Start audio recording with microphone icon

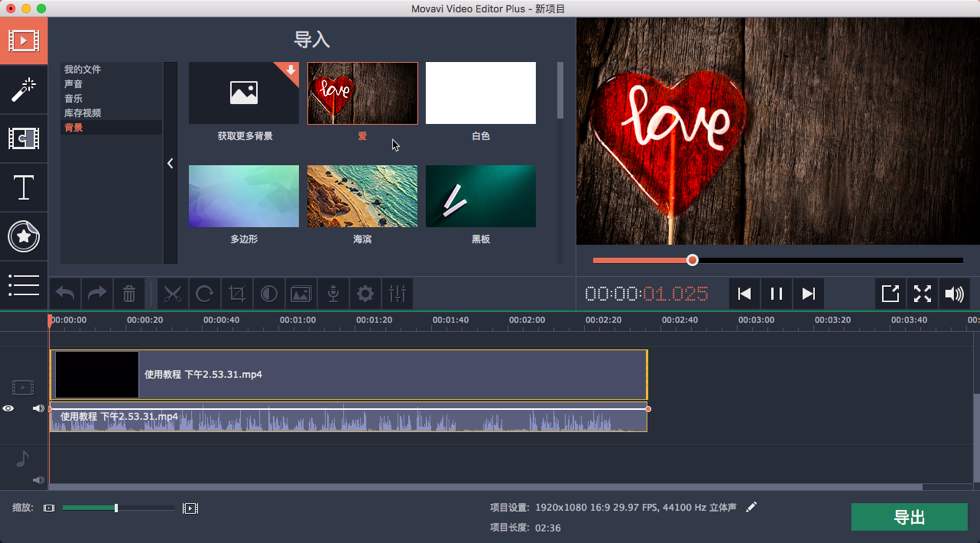click(333, 294)
